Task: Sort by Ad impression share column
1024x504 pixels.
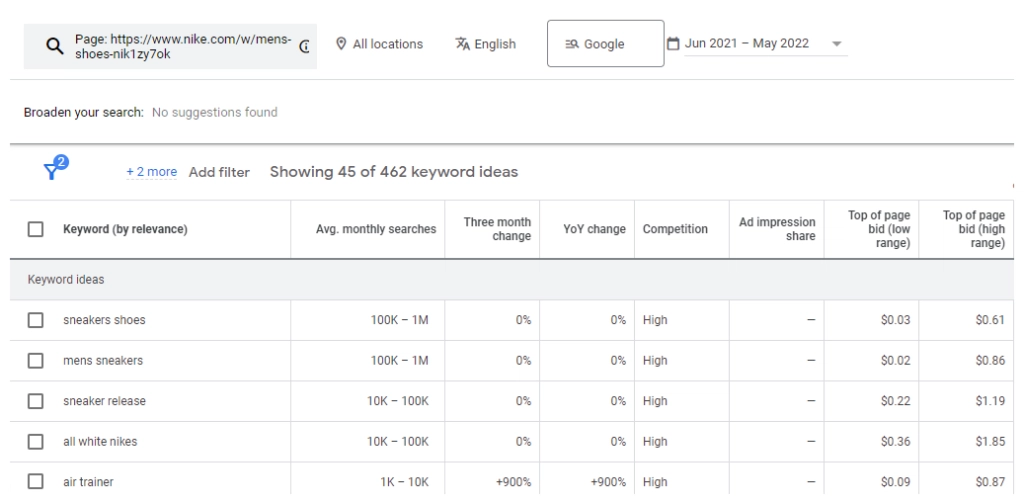Action: point(777,229)
